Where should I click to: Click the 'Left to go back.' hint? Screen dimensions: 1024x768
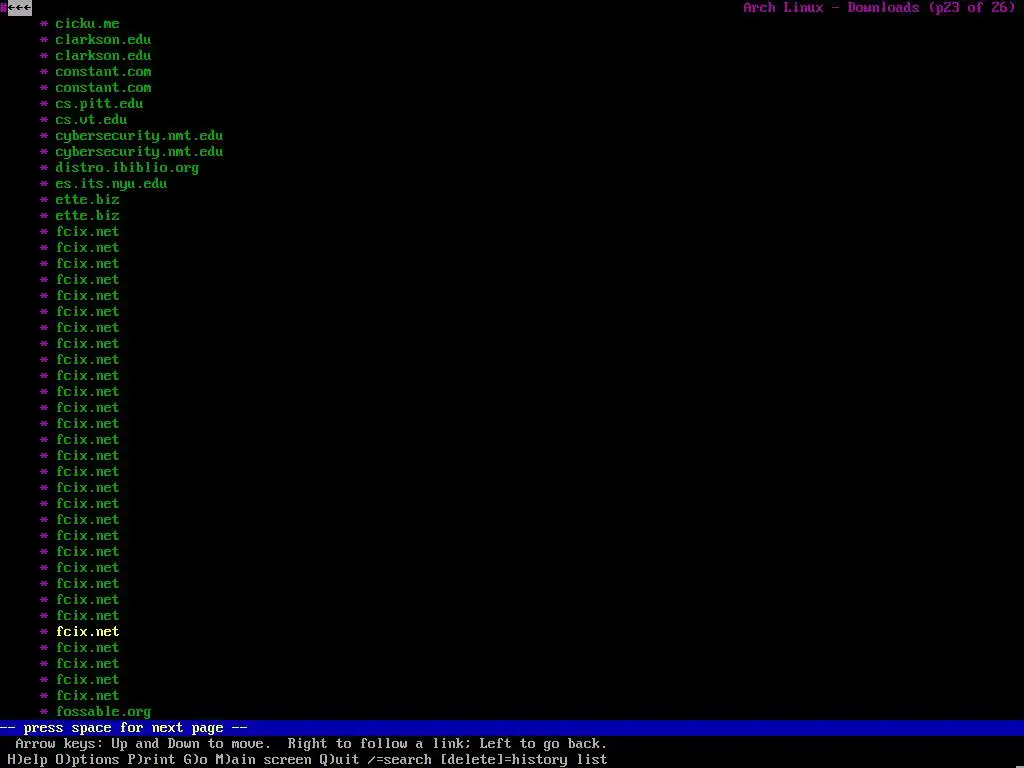pos(543,744)
